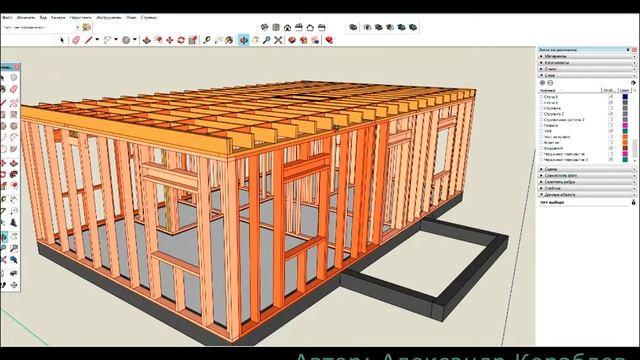Toggle visibility checkbox for layer Стена 8
Image resolution: width=640 pixels, height=360 pixels.
[611, 97]
